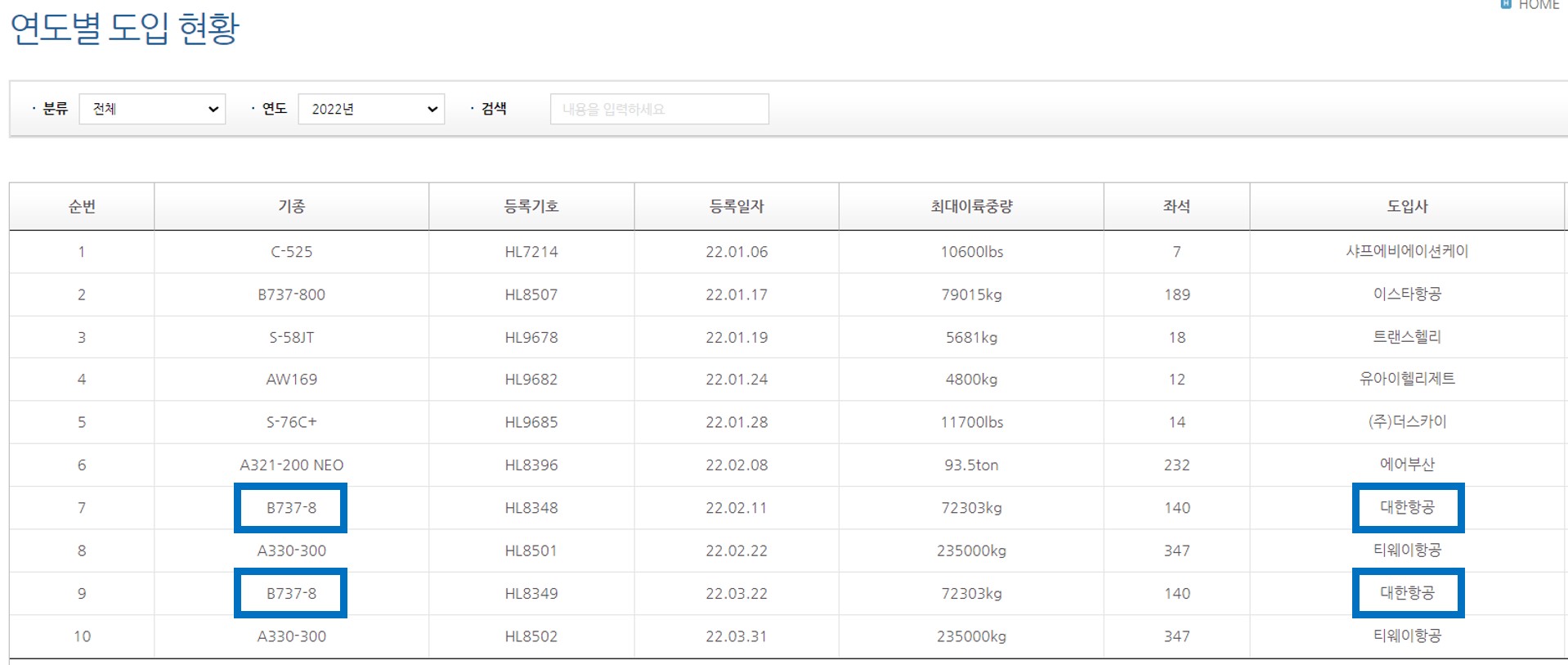Click the date 22.01.17
This screenshot has width=1568, height=665.
[737, 294]
